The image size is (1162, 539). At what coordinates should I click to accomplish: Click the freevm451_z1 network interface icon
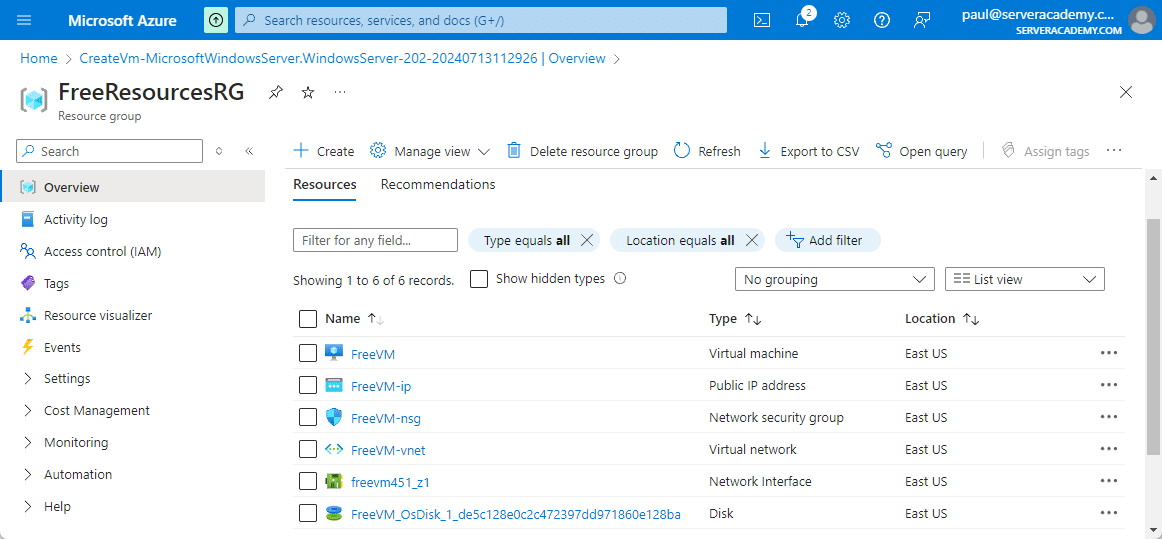[333, 481]
